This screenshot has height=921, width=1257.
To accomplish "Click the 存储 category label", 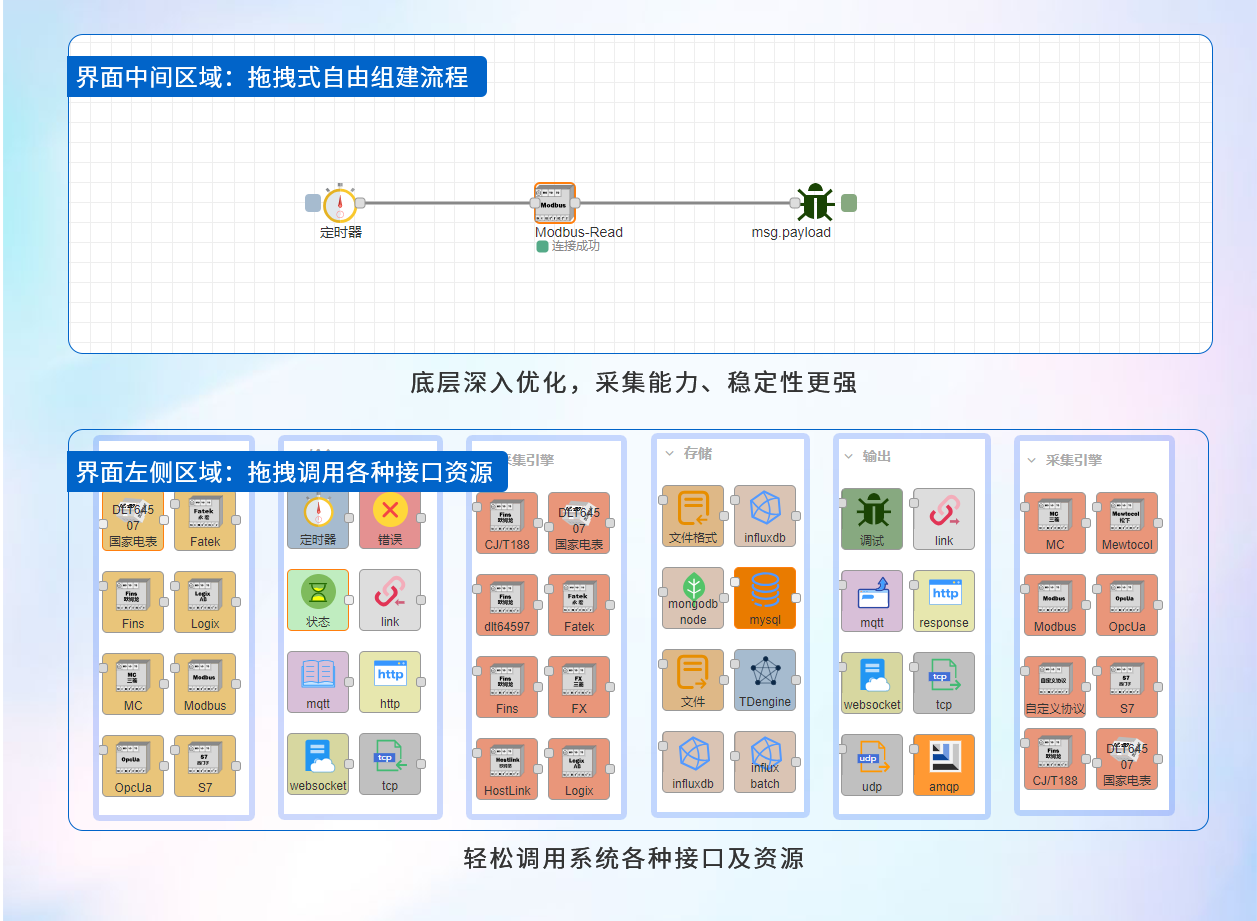I will point(698,453).
